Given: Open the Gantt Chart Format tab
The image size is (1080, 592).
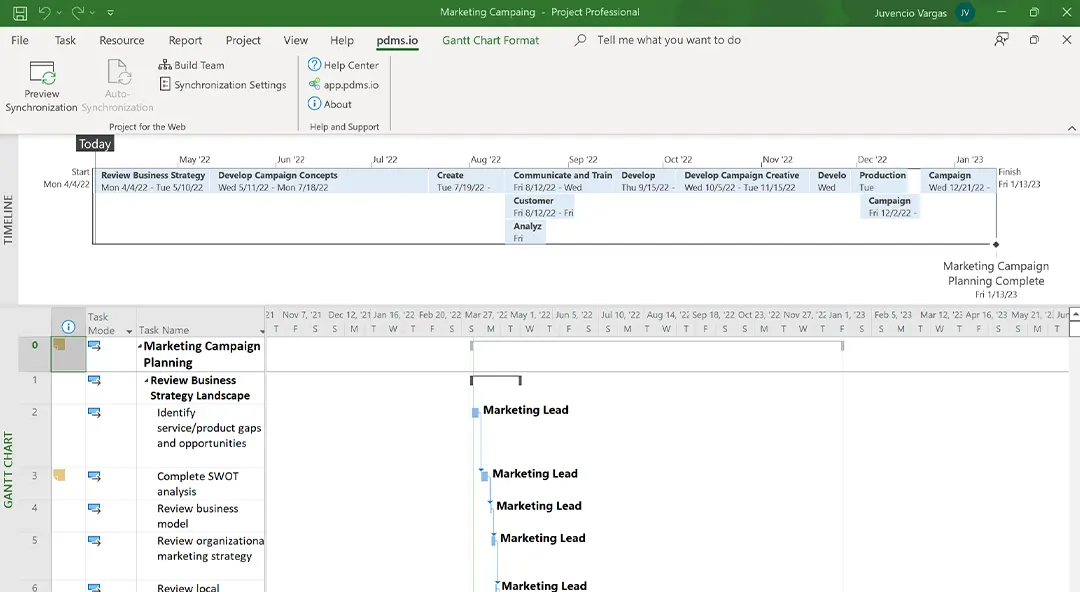Looking at the screenshot, I should click(489, 40).
